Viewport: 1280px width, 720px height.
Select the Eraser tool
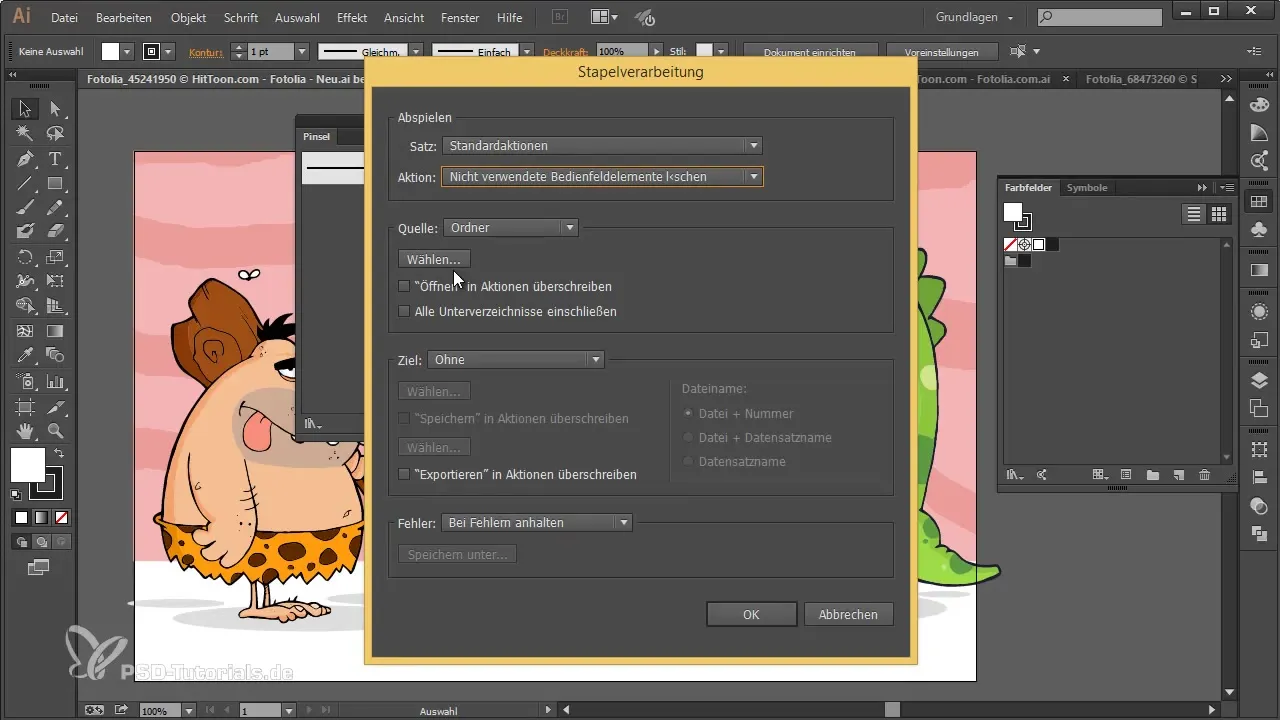(55, 231)
